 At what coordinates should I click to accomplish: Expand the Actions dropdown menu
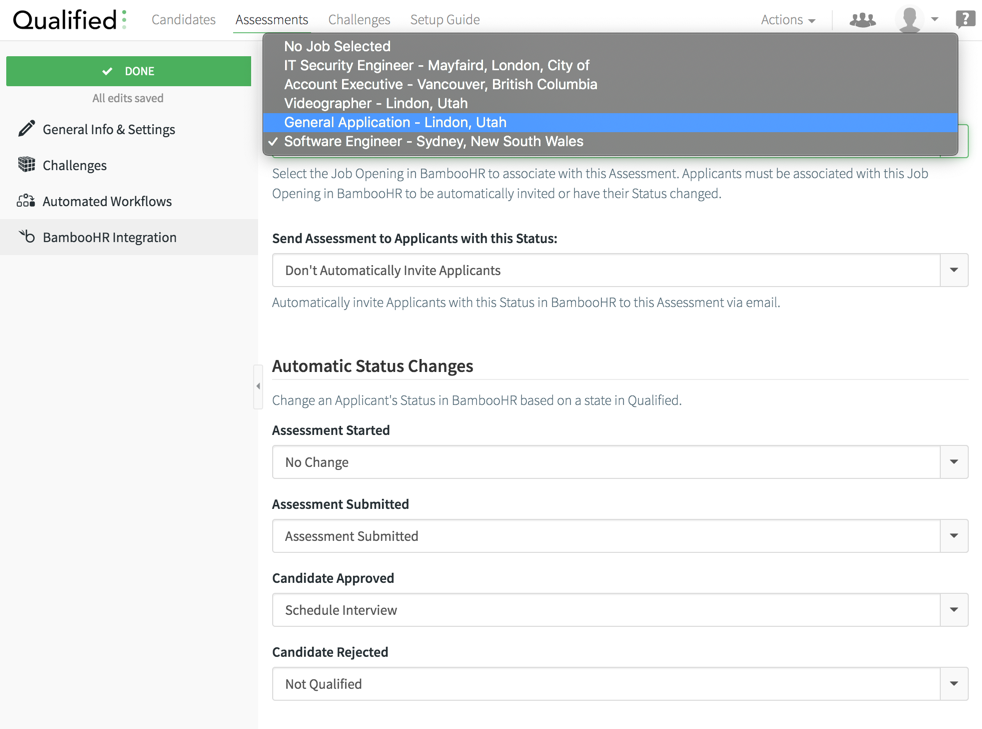tap(787, 20)
